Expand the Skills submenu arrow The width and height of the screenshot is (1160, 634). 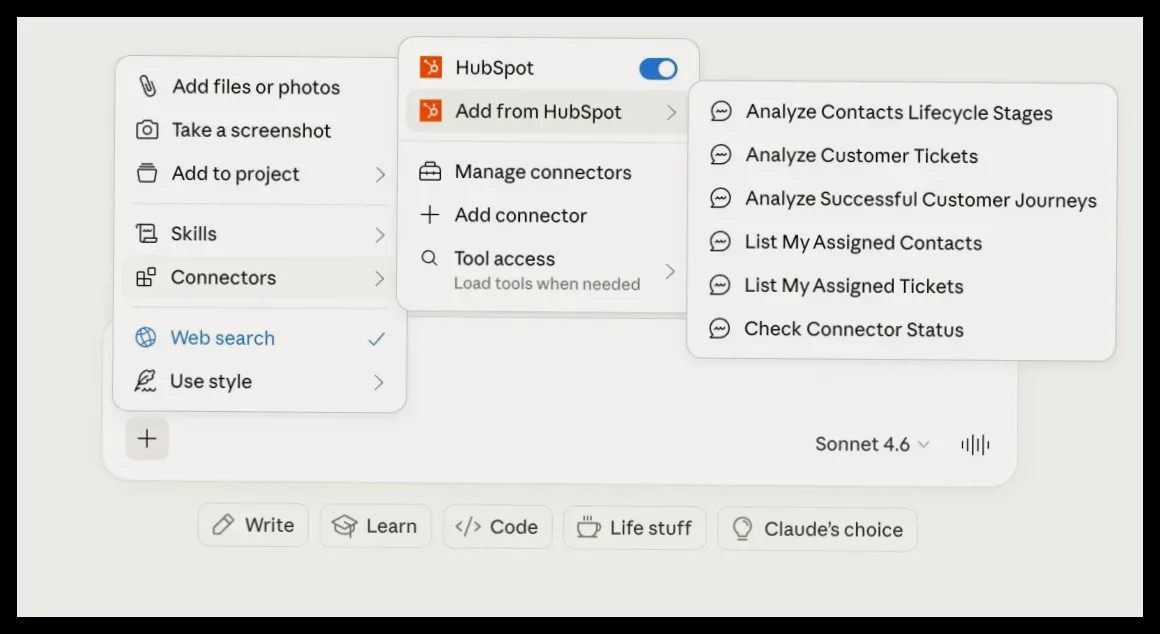click(380, 235)
